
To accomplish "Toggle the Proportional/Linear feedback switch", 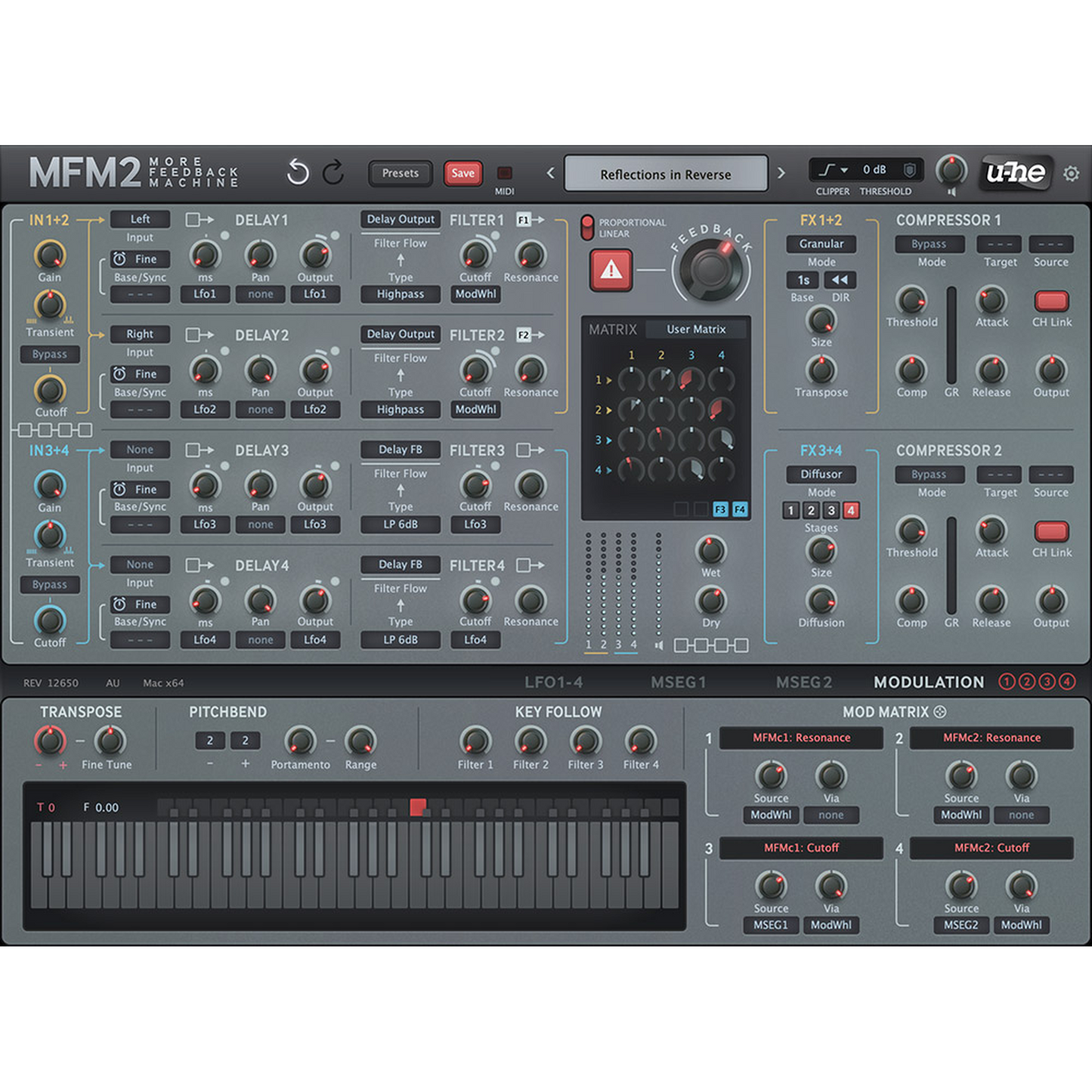I will [587, 227].
